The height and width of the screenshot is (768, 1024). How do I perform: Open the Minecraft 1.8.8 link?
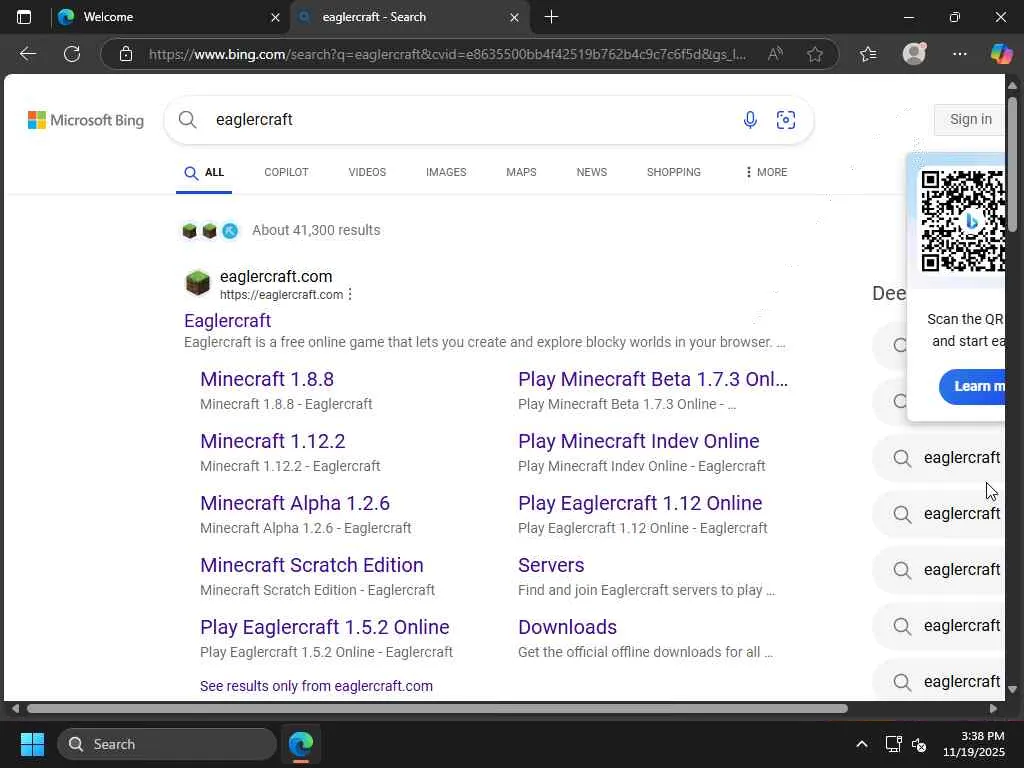click(267, 379)
